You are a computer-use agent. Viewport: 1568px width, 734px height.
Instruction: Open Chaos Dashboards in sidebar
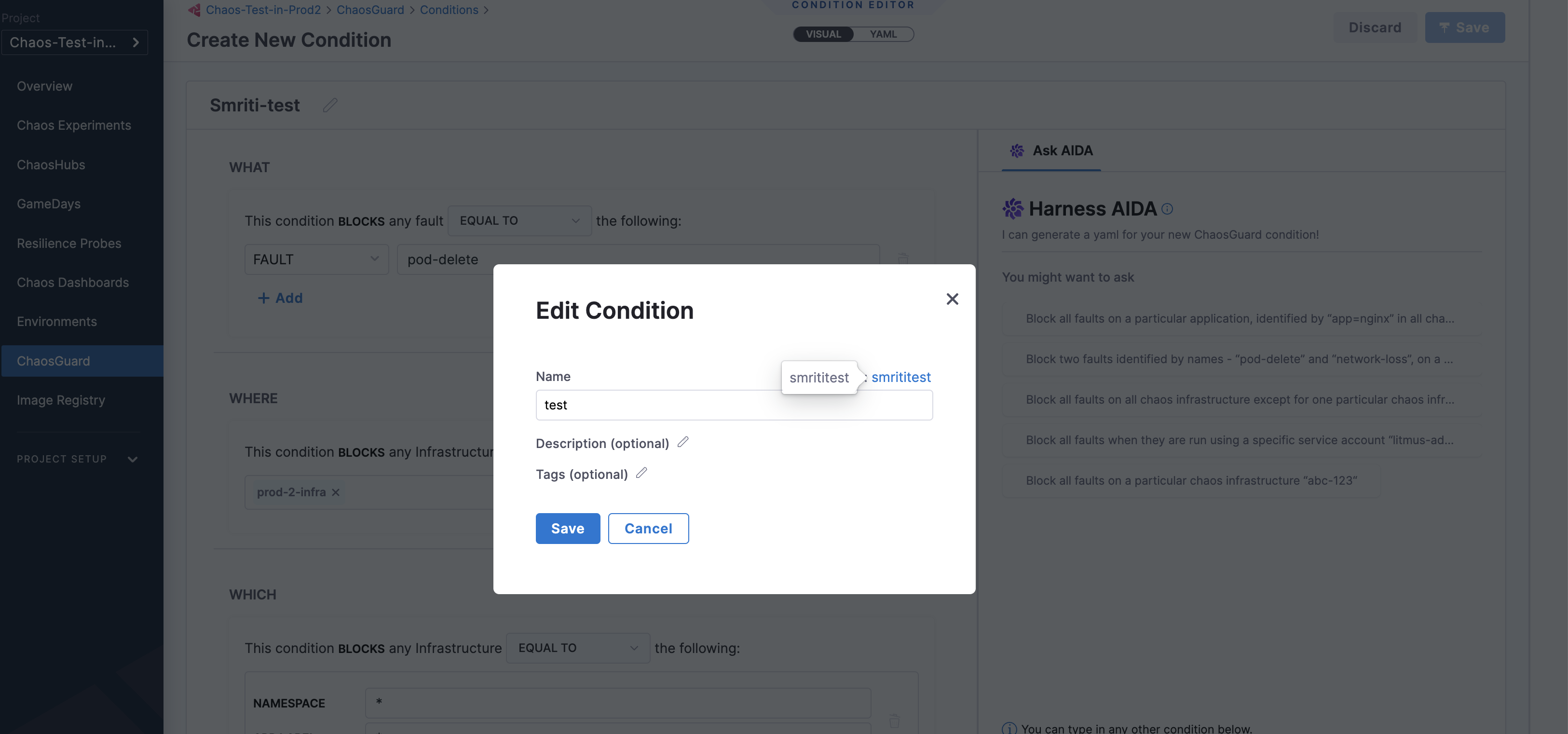[x=72, y=282]
